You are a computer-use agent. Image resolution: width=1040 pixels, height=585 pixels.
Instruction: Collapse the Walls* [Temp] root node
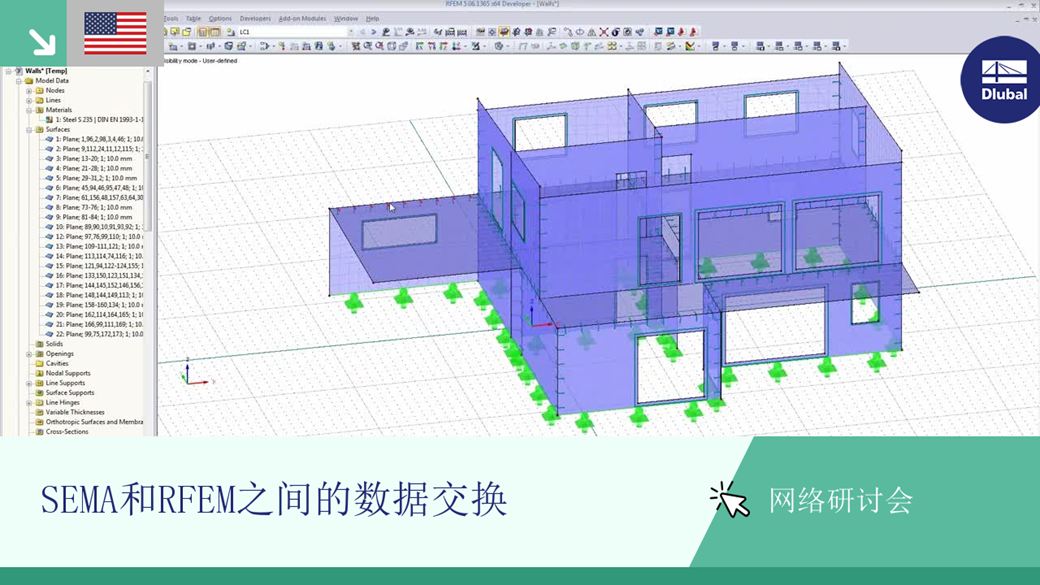[x=9, y=71]
